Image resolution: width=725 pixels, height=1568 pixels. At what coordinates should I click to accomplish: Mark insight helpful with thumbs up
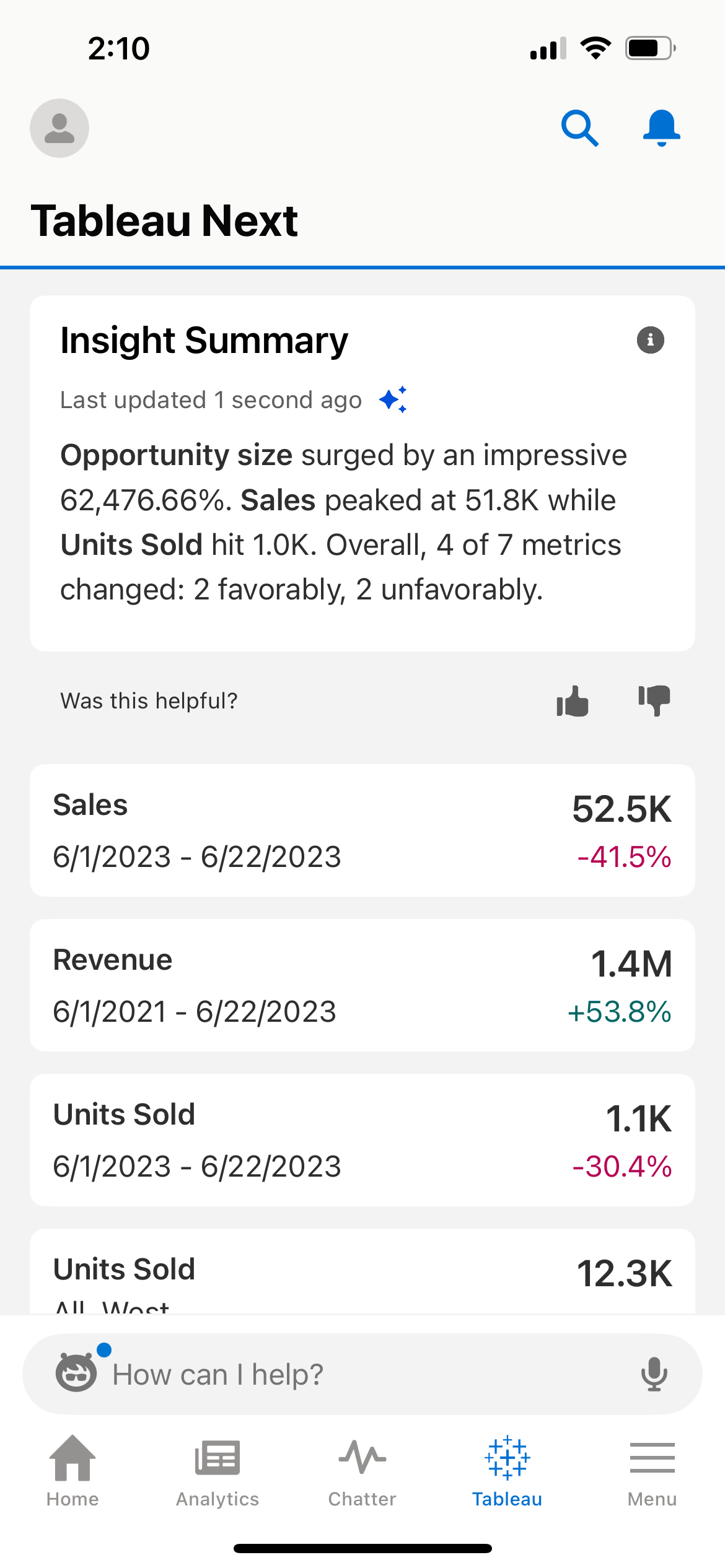click(572, 701)
